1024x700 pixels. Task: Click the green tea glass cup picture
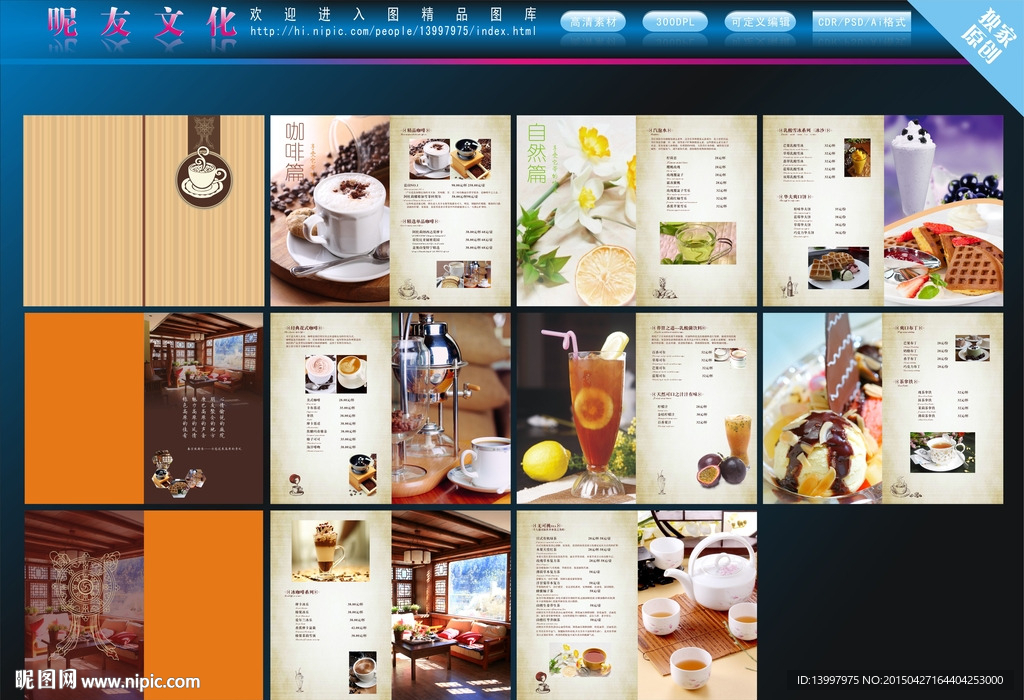point(697,244)
